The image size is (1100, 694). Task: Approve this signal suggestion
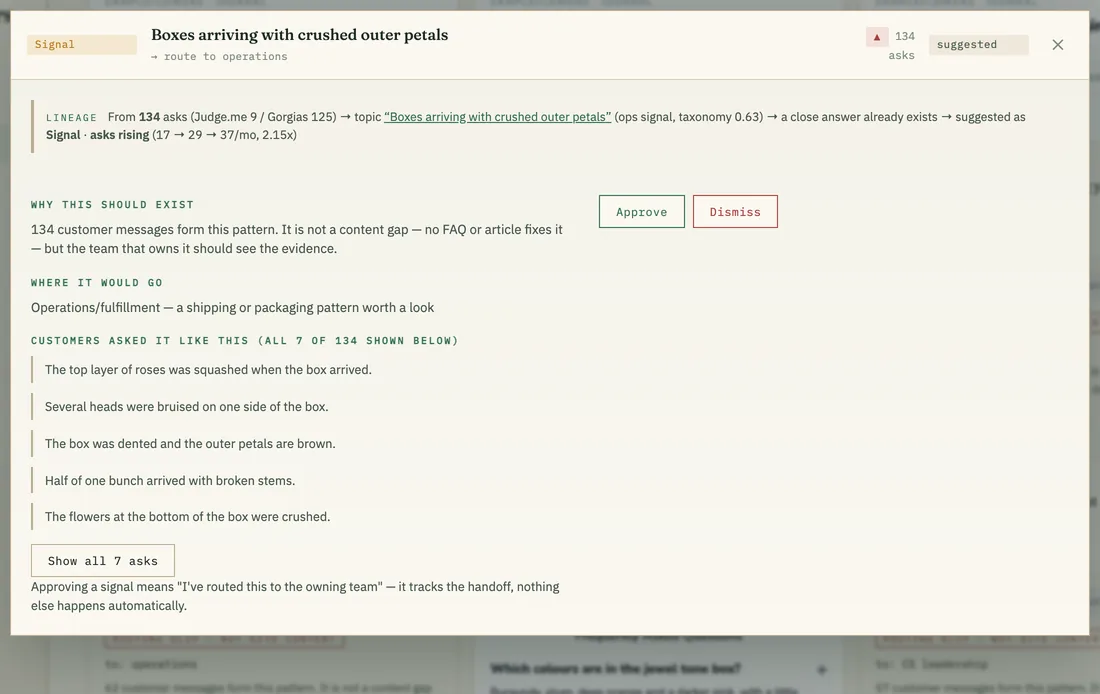tap(641, 211)
